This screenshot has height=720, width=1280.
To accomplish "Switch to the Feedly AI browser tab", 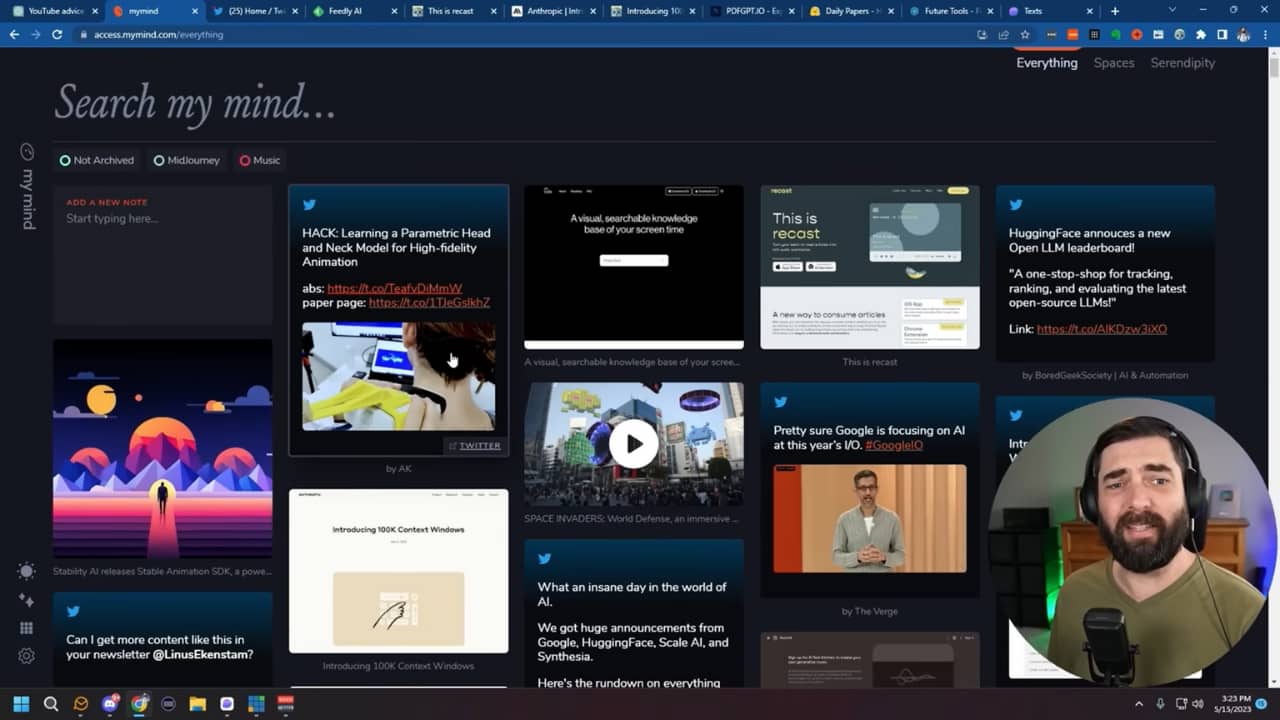I will (x=355, y=11).
